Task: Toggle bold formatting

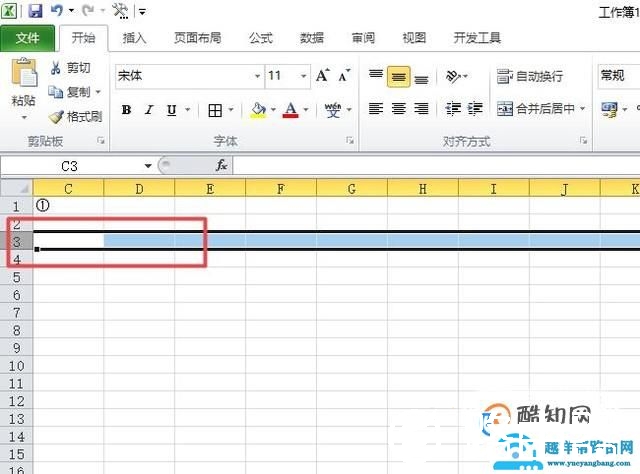Action: [127, 110]
